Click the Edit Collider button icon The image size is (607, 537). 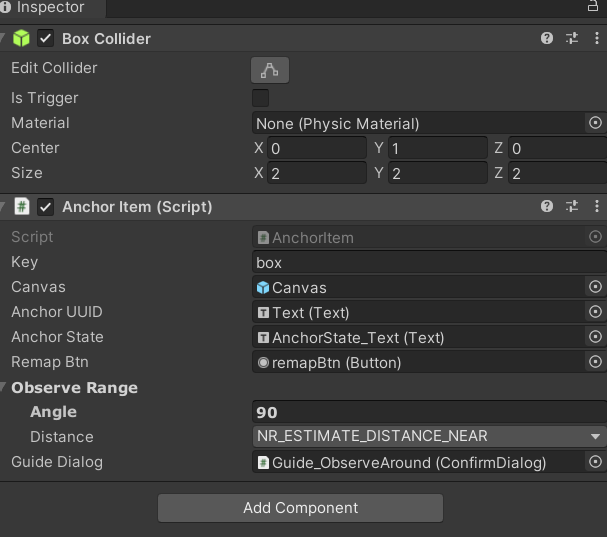(x=269, y=69)
